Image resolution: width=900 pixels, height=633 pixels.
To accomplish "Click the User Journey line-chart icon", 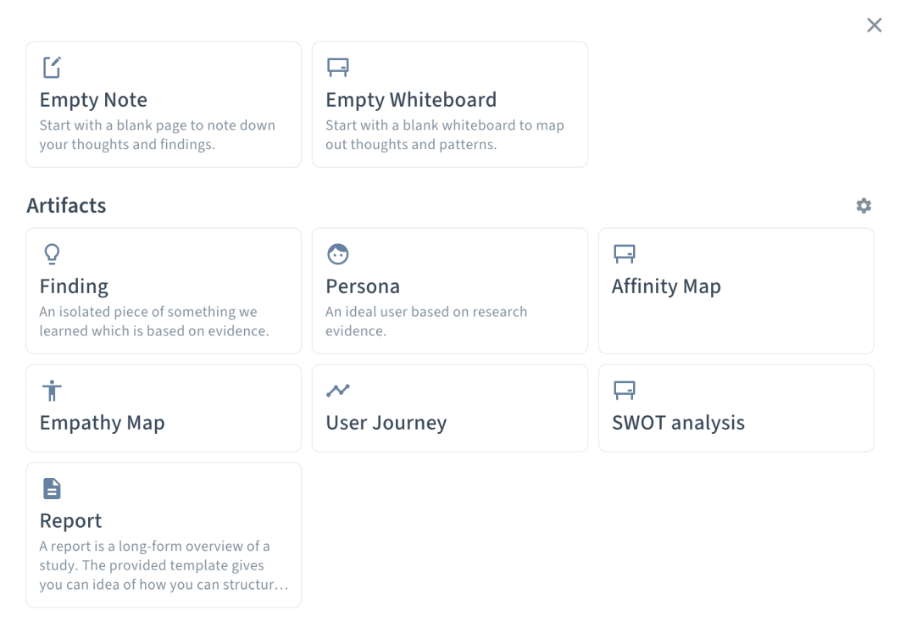I will [x=338, y=390].
